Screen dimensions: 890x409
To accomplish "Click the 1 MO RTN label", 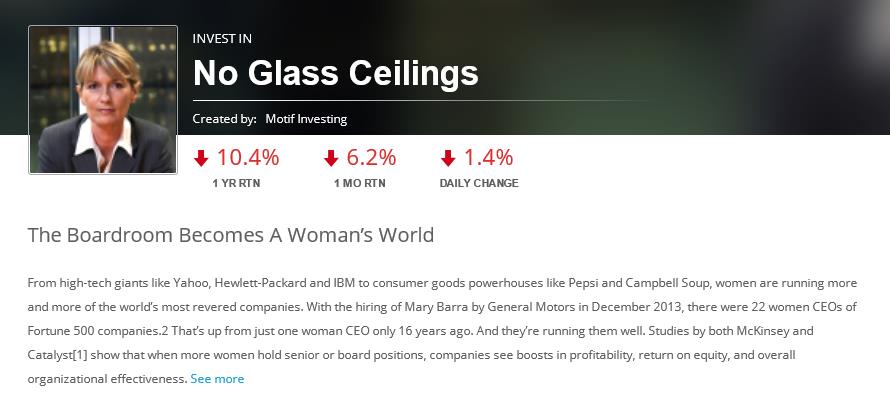I will 359,183.
